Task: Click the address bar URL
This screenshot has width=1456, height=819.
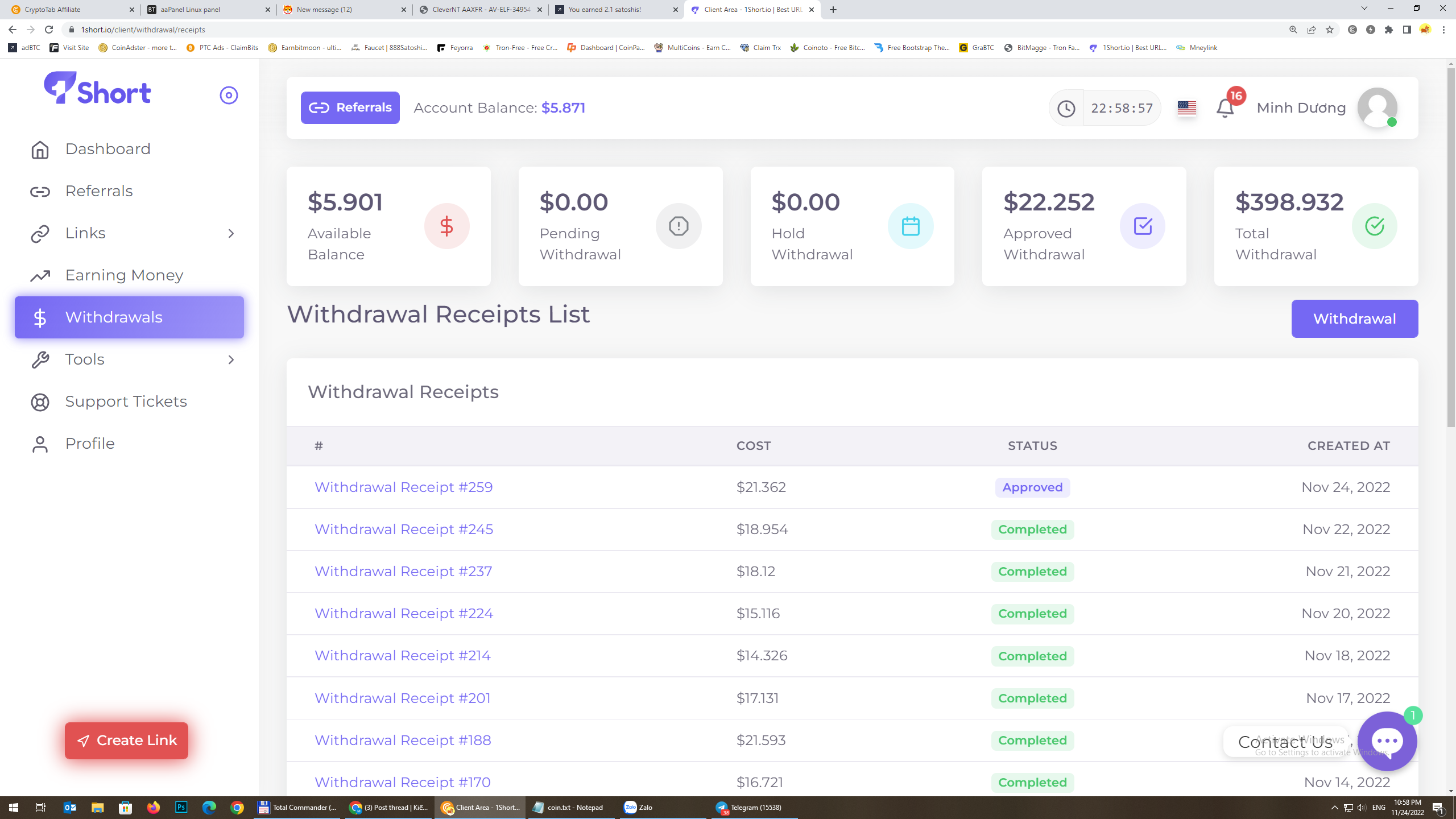Action: [x=143, y=30]
